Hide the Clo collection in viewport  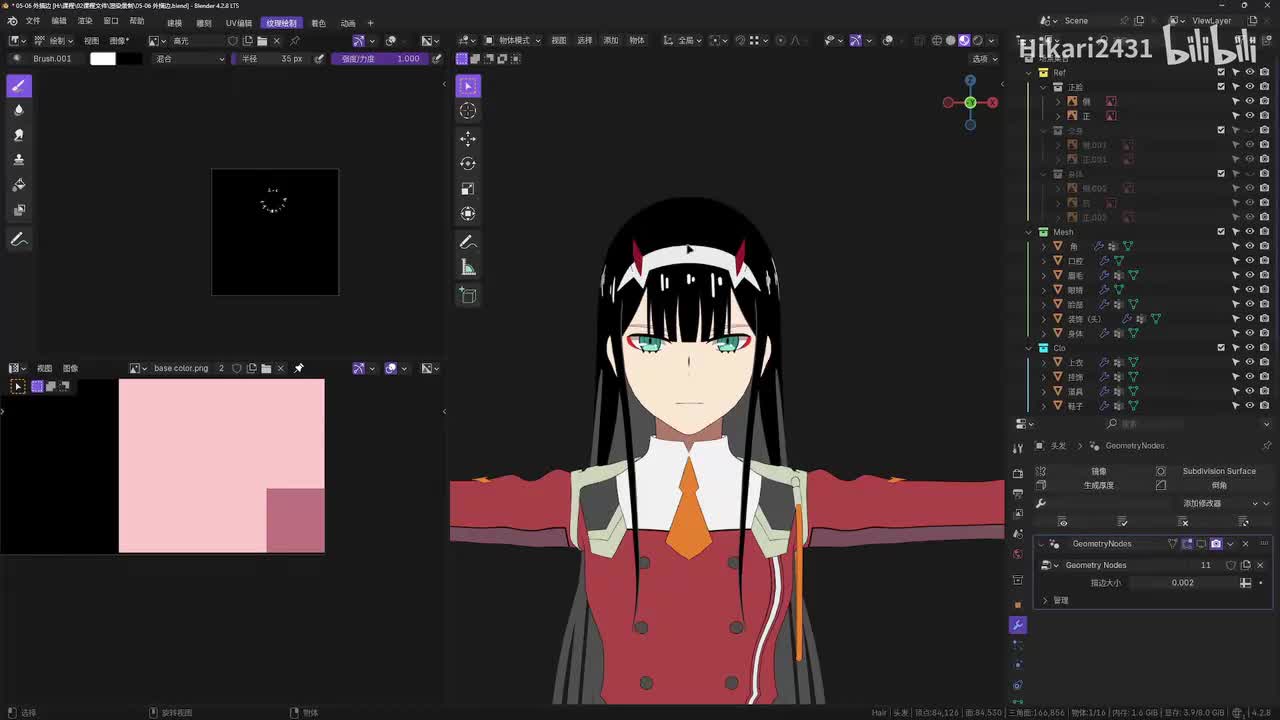(x=1250, y=348)
